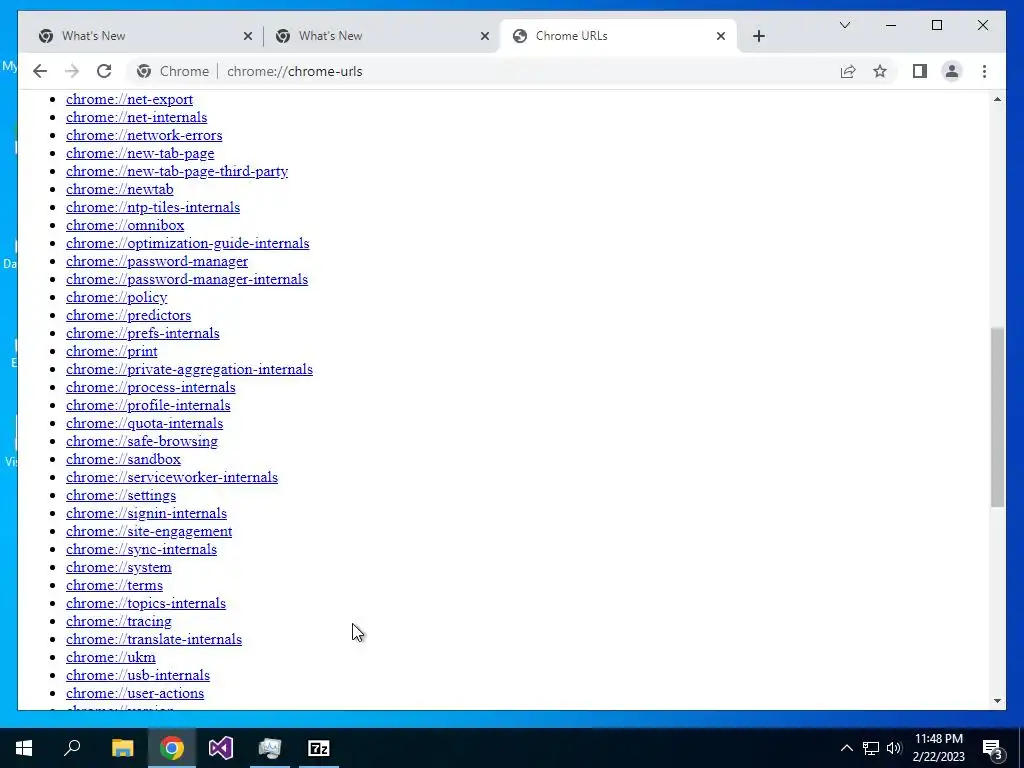Open chrome://safe-browsing link
The height and width of the screenshot is (768, 1024).
coord(142,441)
